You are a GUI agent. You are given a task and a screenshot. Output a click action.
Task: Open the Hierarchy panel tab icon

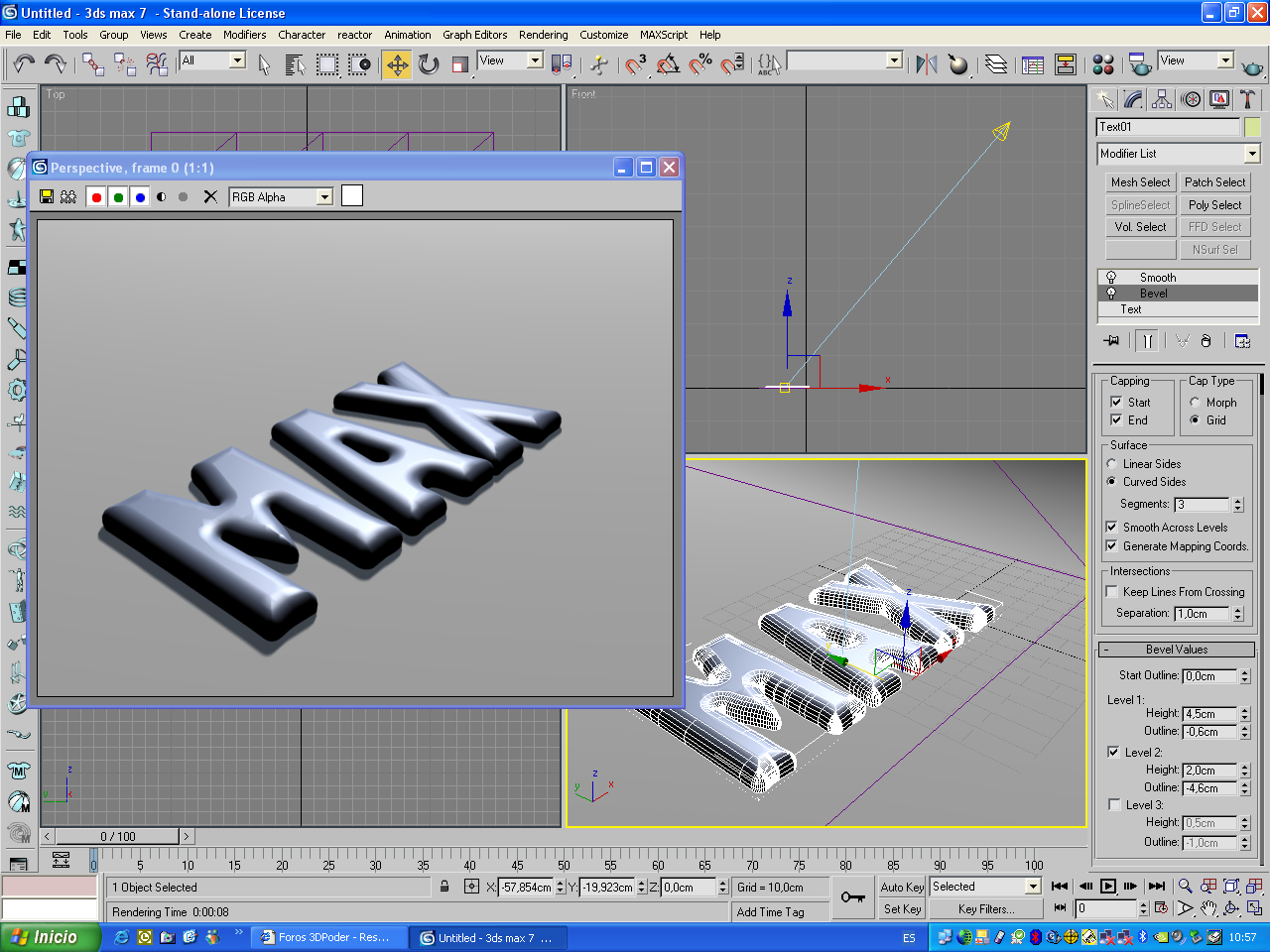1162,99
